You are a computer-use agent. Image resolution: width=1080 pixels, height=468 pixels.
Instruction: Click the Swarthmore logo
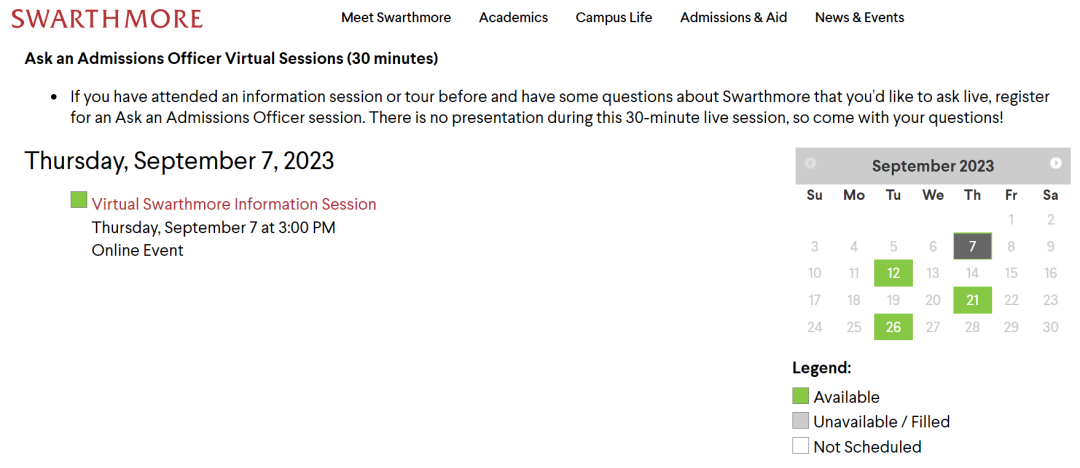107,19
